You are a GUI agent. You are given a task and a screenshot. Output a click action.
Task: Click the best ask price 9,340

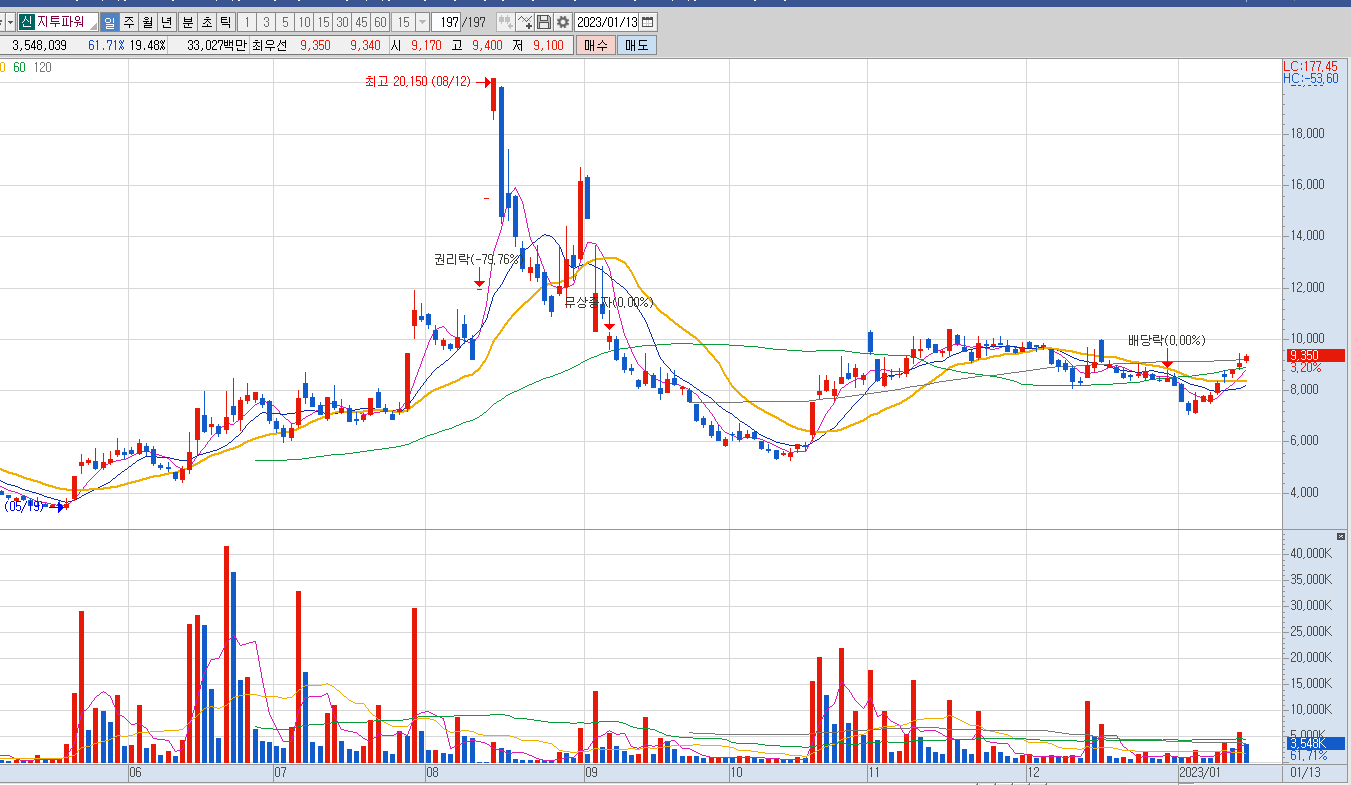point(365,45)
